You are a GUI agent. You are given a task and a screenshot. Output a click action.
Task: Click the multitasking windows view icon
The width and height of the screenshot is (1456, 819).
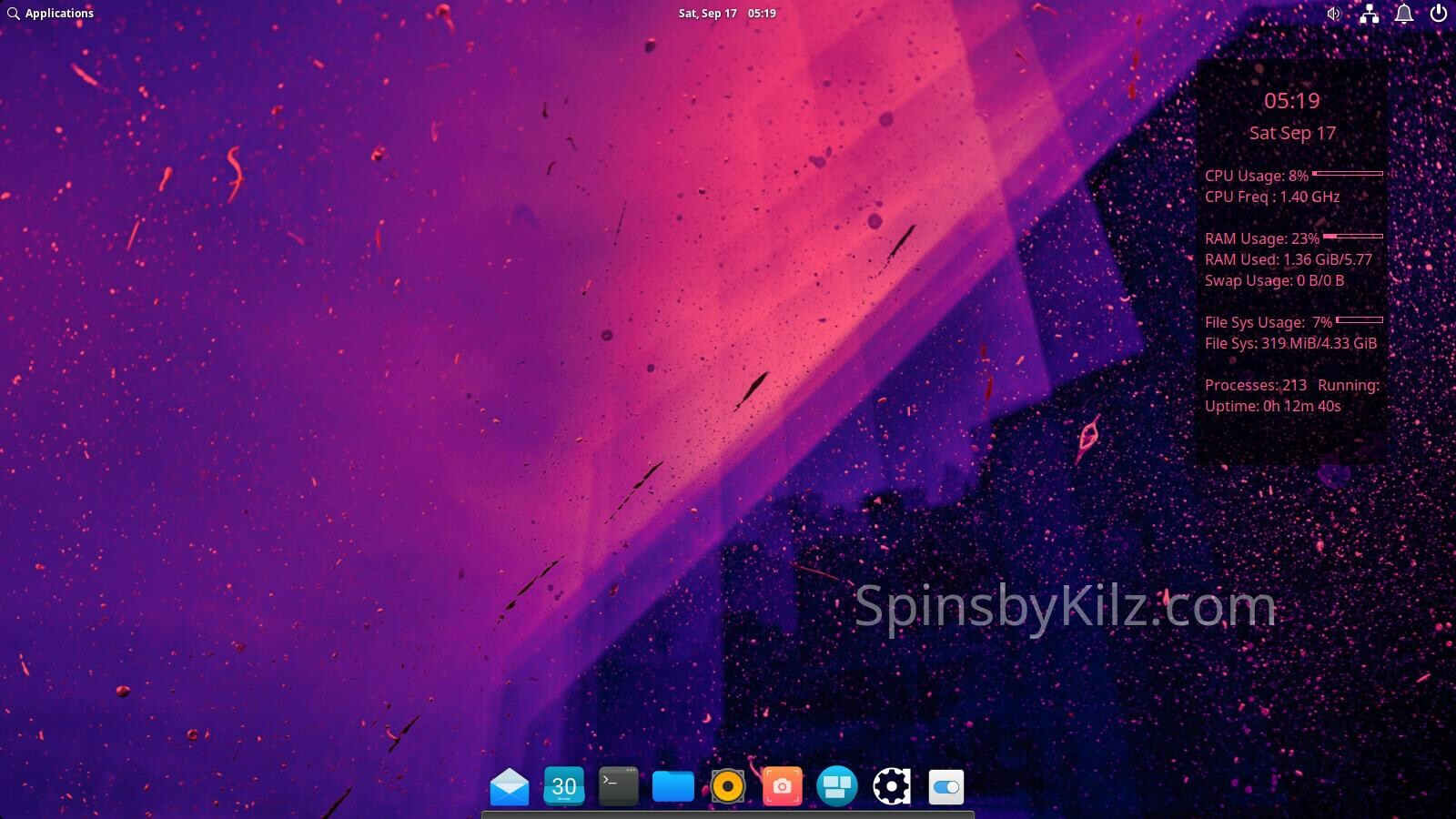(x=837, y=786)
